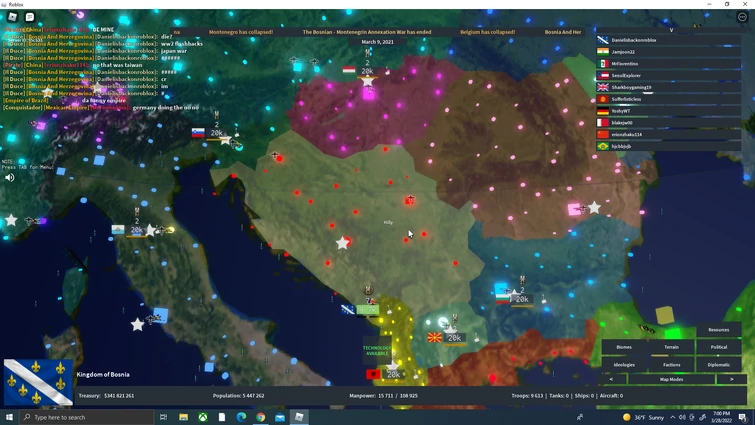
Task: Collapse the player list with the V arrow
Action: coord(671,30)
